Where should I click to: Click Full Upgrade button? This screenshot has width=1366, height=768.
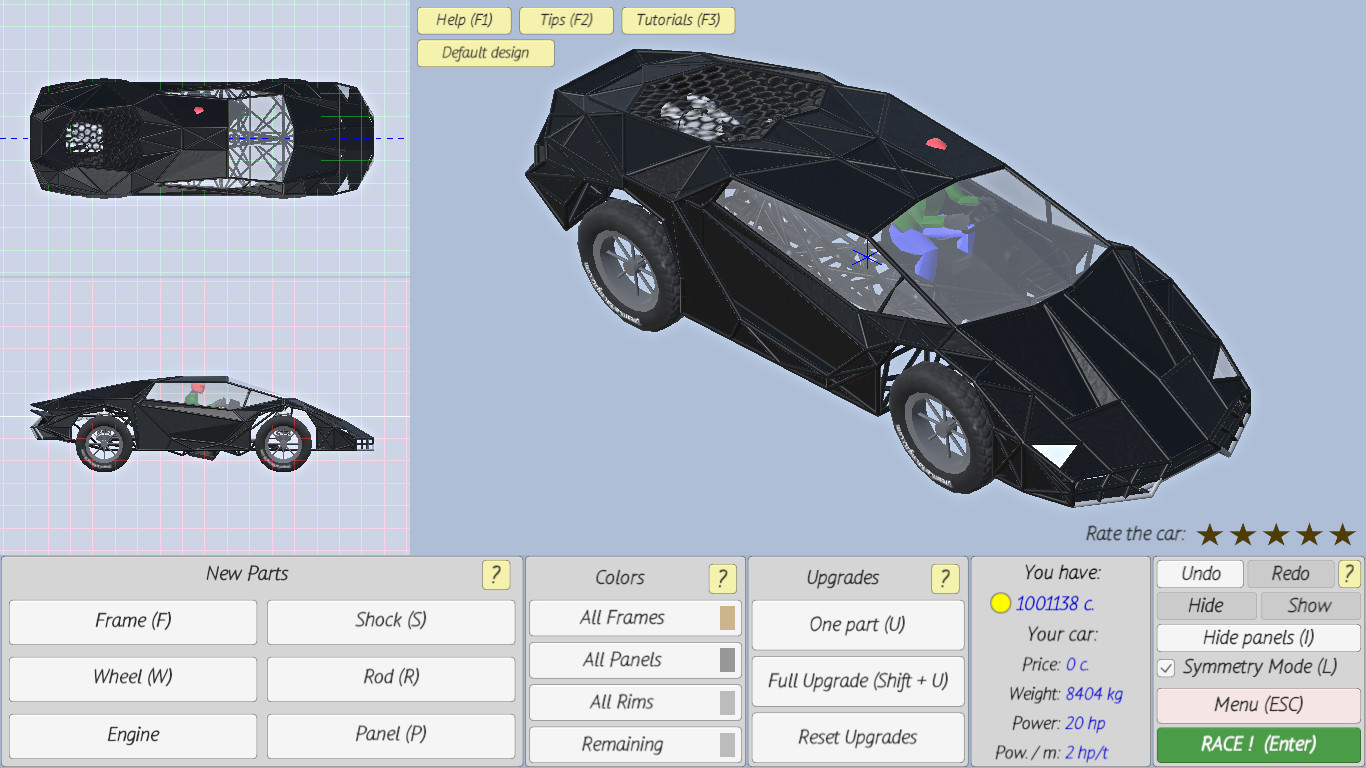coord(857,681)
